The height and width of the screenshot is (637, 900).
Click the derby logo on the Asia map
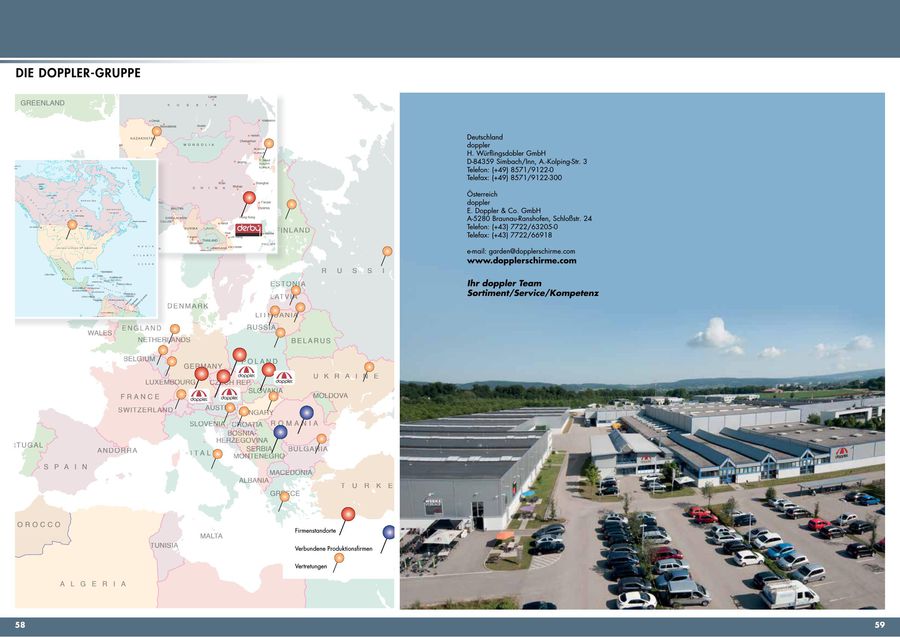[x=248, y=229]
